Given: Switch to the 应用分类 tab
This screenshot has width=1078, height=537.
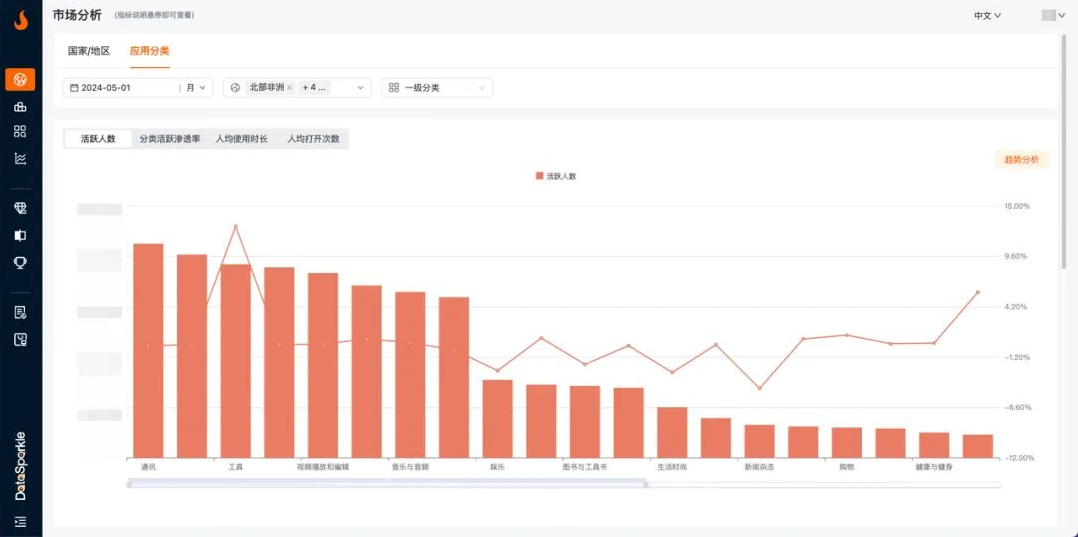Looking at the screenshot, I should coord(149,50).
